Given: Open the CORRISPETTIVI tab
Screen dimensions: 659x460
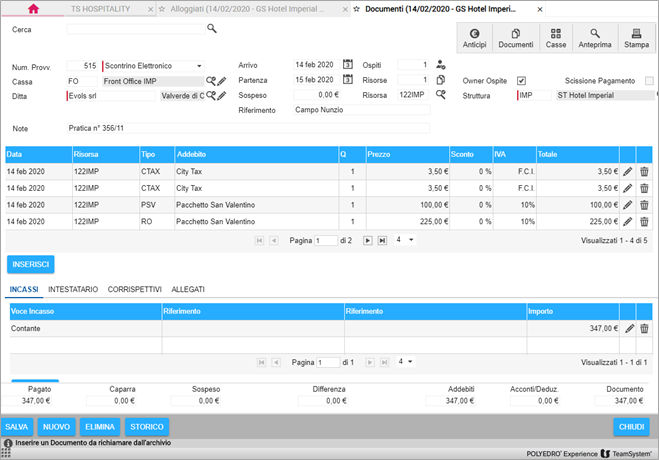Looking at the screenshot, I should pos(134,289).
